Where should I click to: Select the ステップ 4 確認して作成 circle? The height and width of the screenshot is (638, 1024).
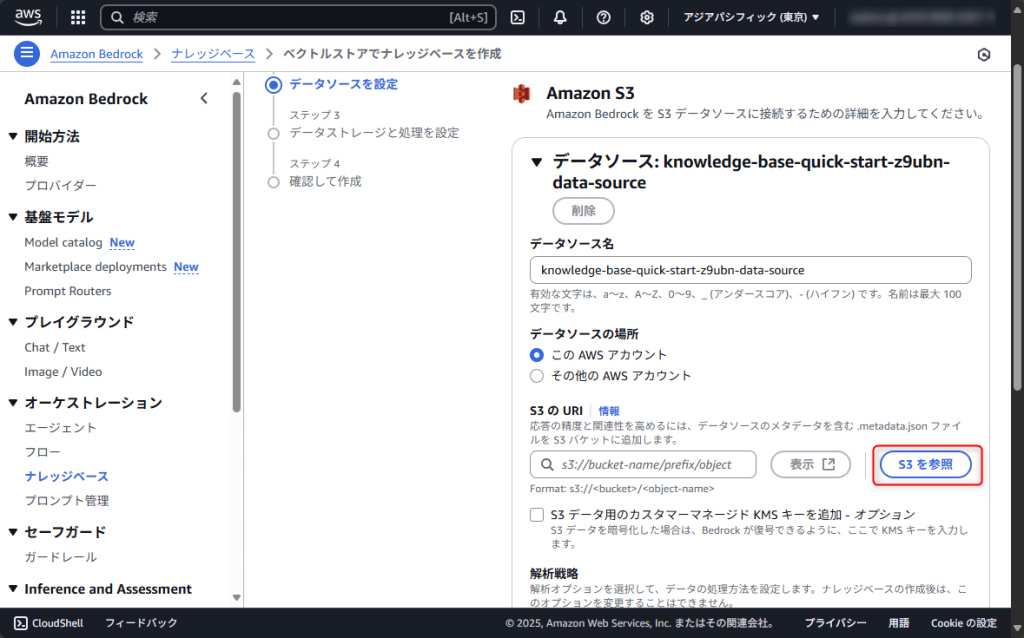pyautogui.click(x=274, y=182)
